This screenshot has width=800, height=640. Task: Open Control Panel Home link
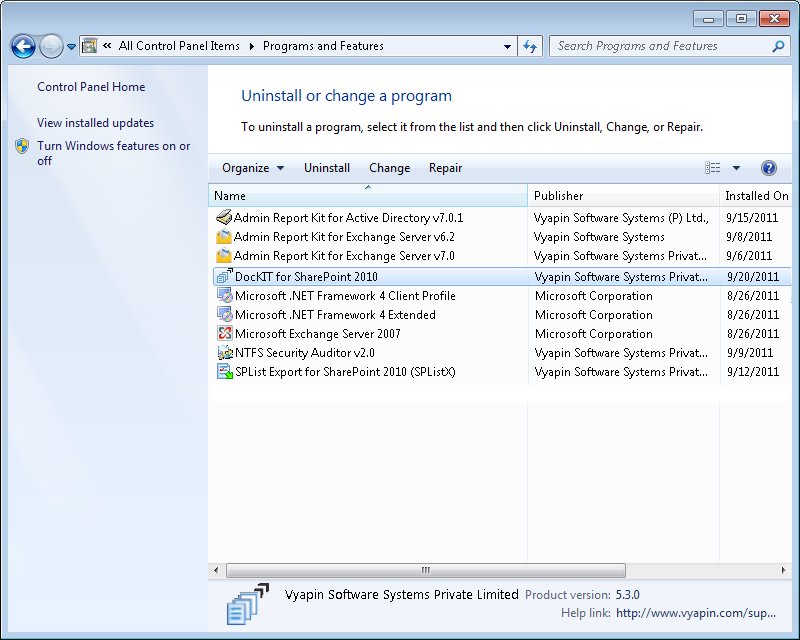pyautogui.click(x=91, y=87)
